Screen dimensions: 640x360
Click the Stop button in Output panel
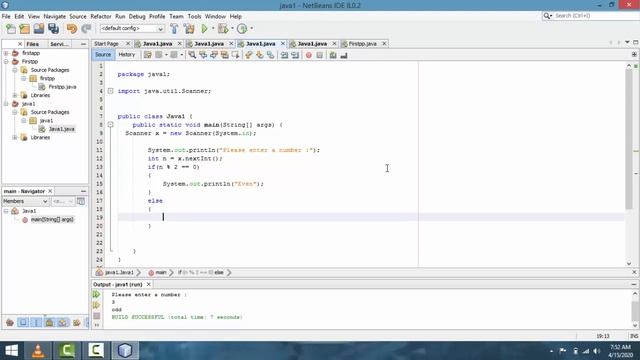coord(97,316)
